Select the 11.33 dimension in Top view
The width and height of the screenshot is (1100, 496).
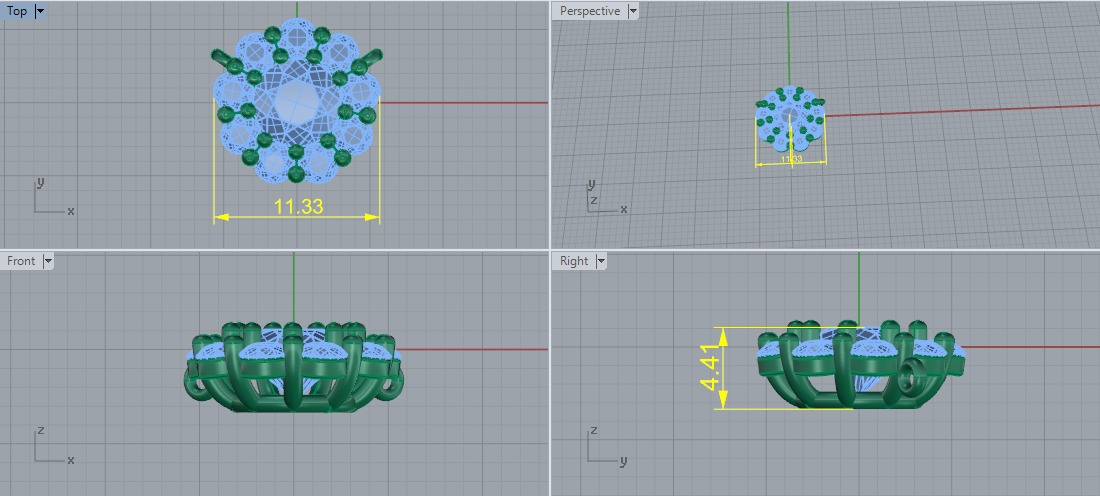[x=298, y=206]
